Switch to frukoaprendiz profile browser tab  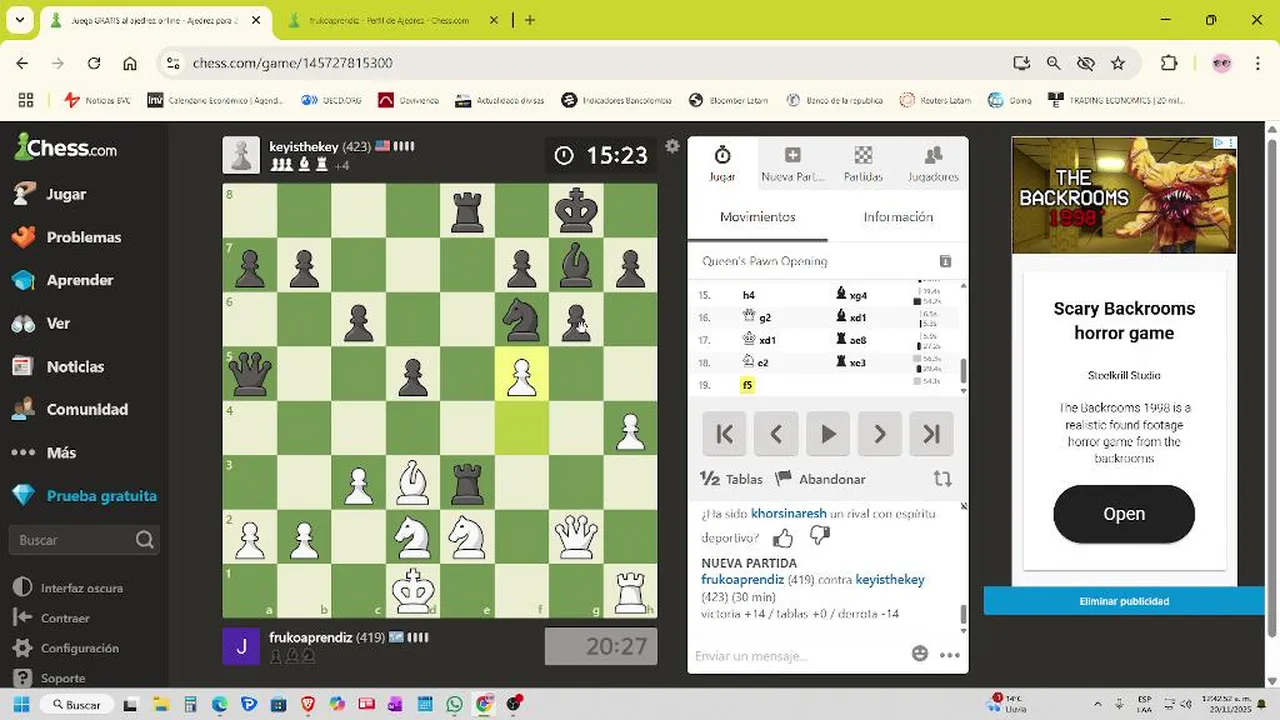click(x=390, y=20)
